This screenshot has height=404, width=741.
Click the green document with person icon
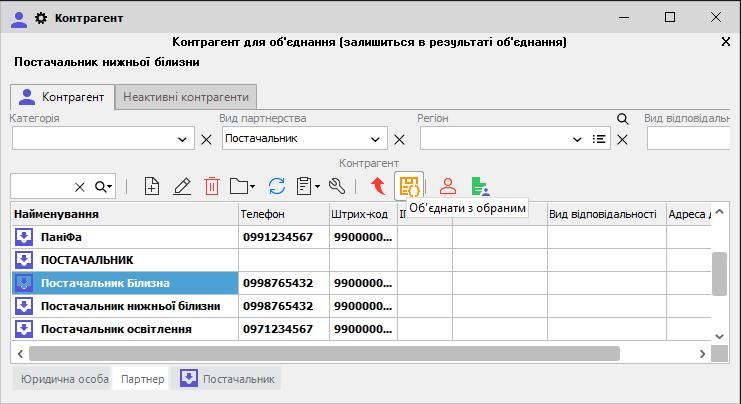coord(480,186)
